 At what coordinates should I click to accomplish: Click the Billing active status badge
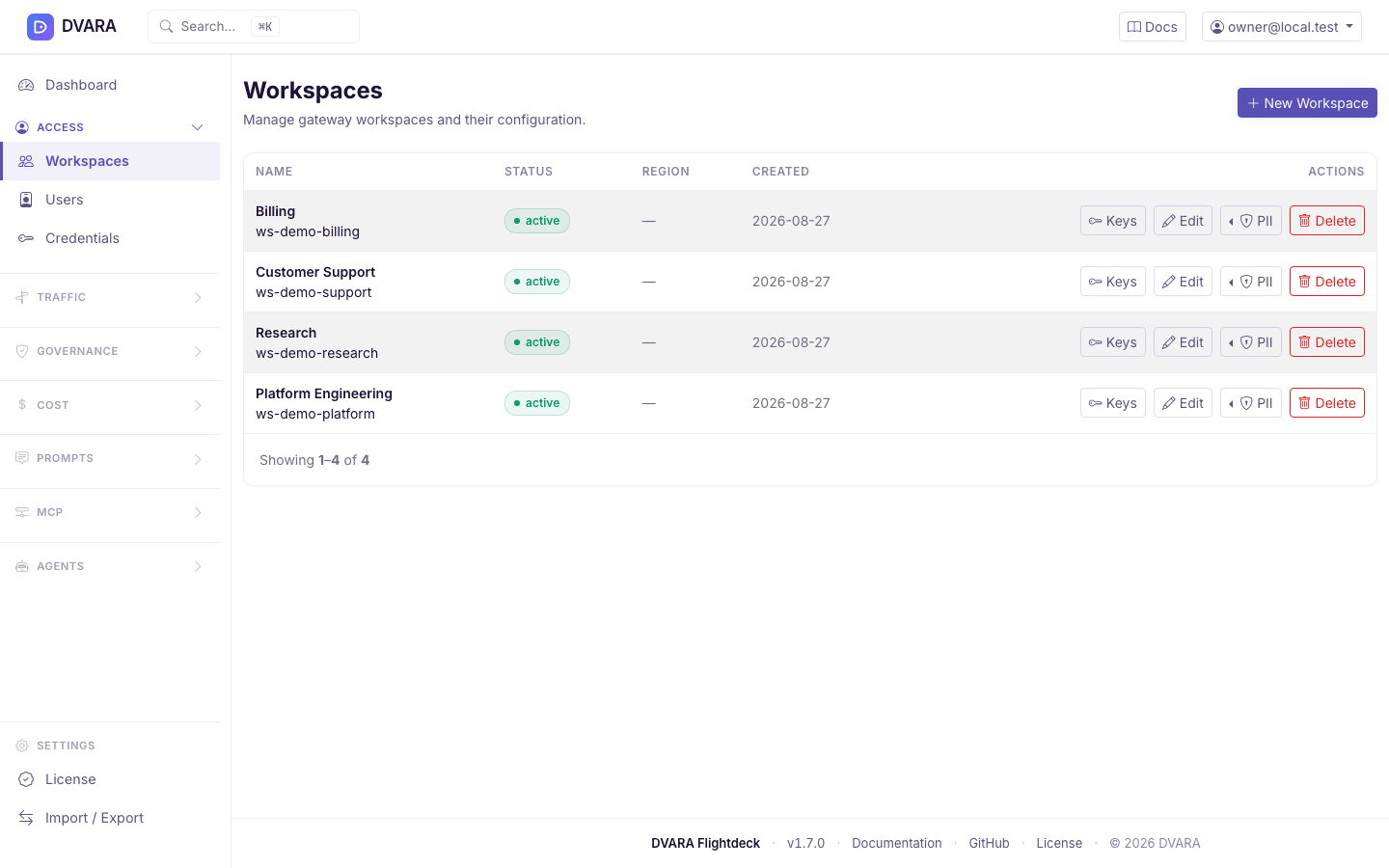pyautogui.click(x=537, y=221)
